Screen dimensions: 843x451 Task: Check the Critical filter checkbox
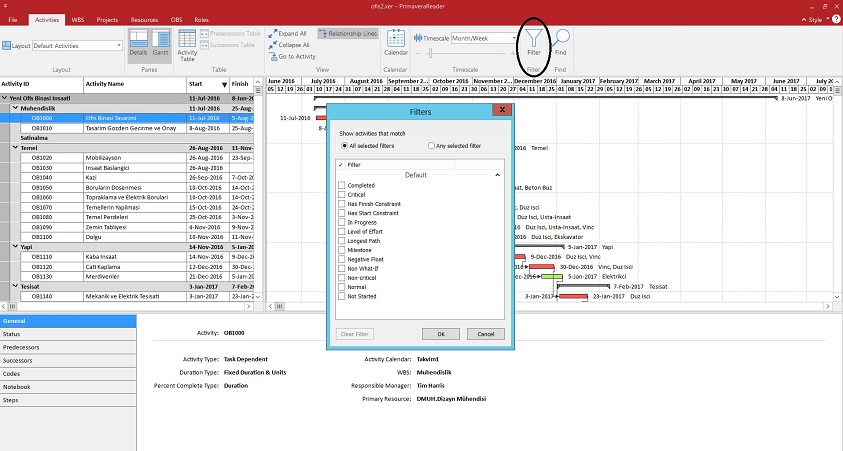click(x=342, y=194)
